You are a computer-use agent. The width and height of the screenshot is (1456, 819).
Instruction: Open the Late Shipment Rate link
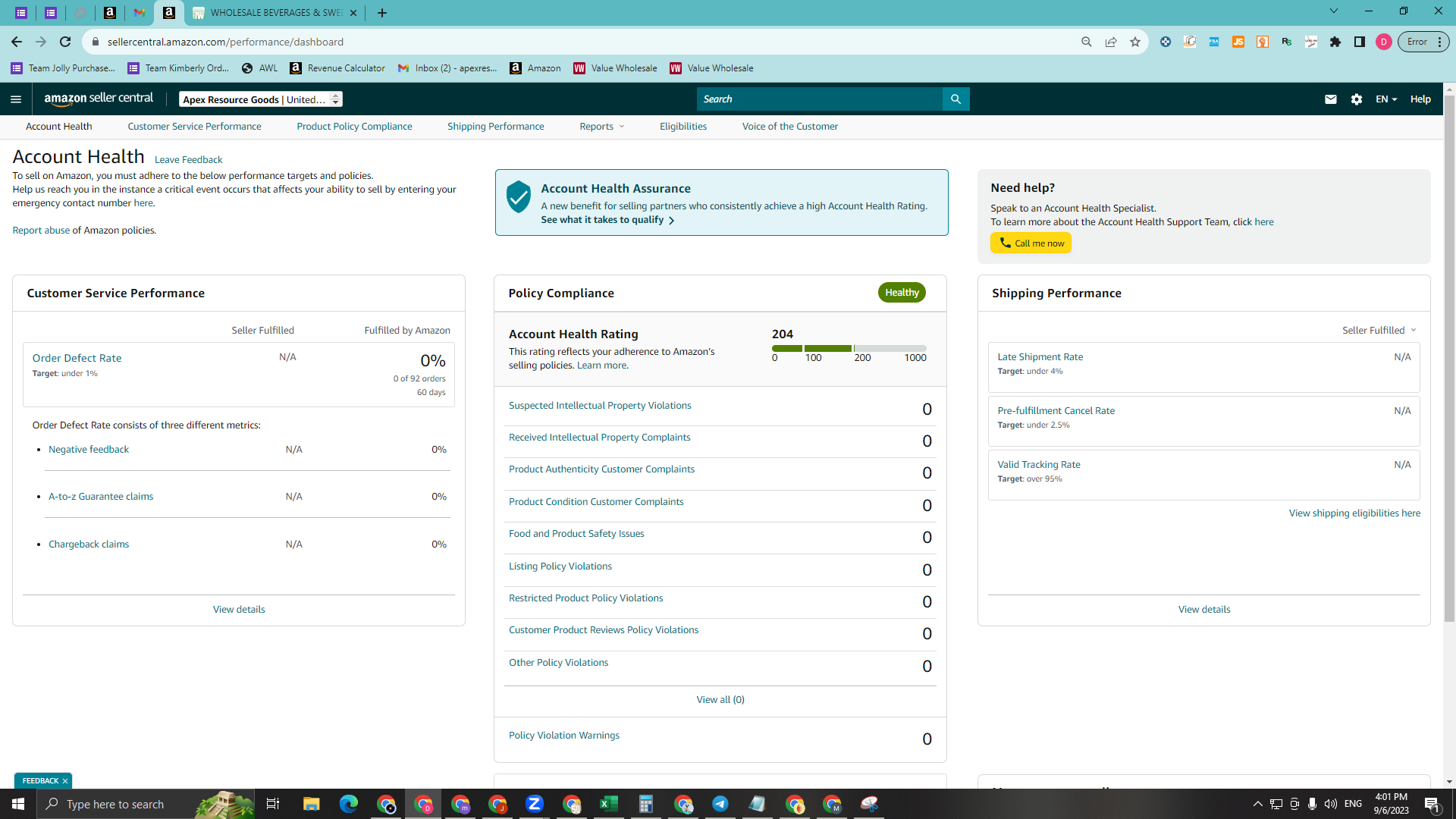point(1040,357)
